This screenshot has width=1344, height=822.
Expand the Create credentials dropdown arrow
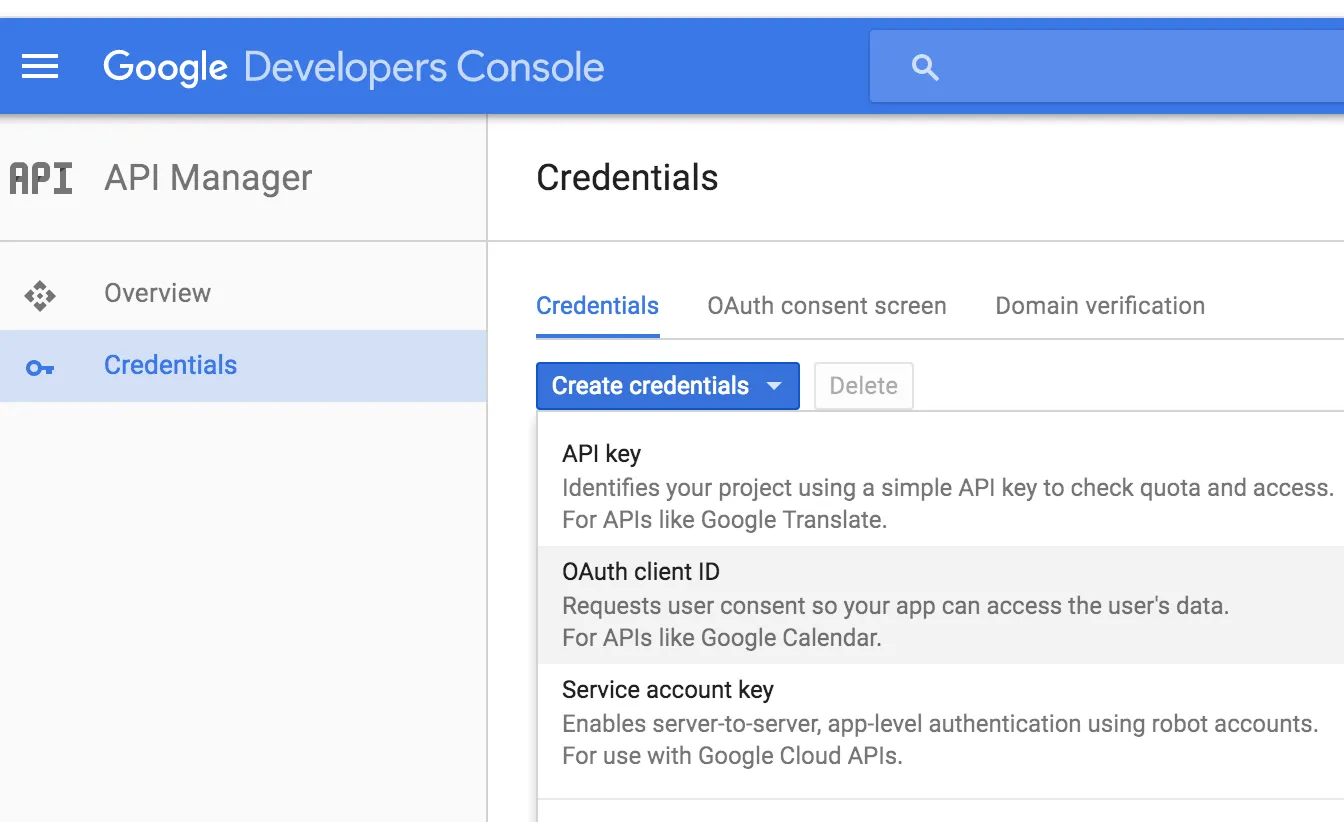[773, 386]
